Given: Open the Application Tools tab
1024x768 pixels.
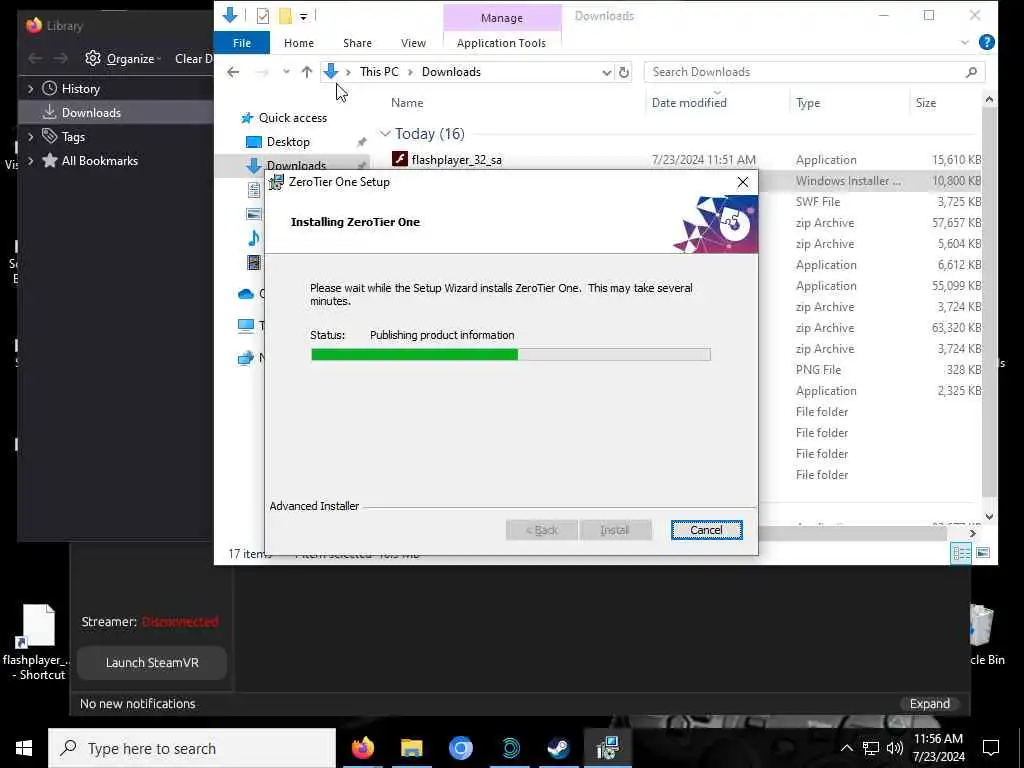Looking at the screenshot, I should (x=501, y=43).
